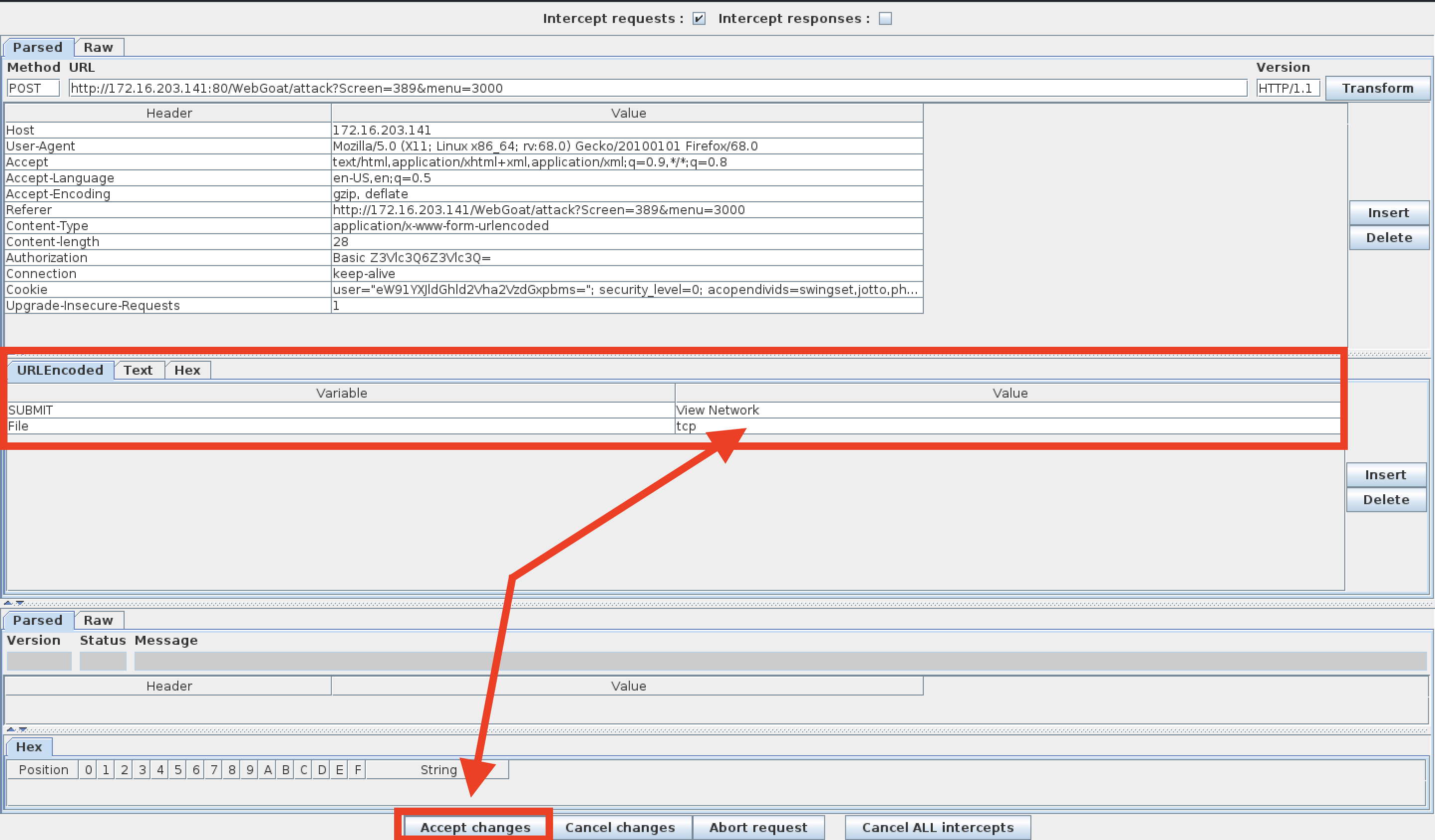Click up arrow on divider above response Parsed tab
The image size is (1435, 840).
(x=8, y=602)
